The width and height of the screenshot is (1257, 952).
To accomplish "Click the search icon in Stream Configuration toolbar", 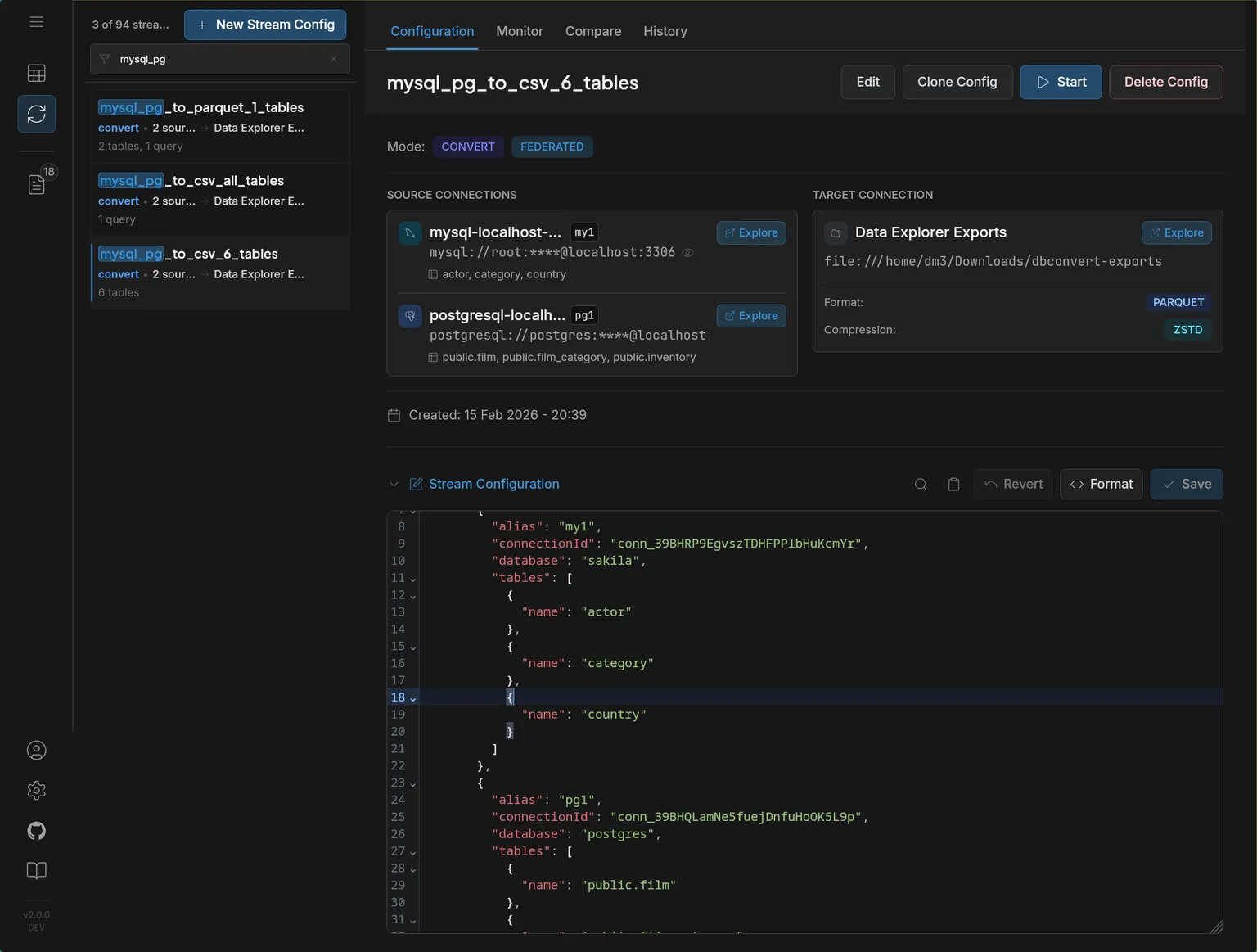I will click(x=921, y=484).
